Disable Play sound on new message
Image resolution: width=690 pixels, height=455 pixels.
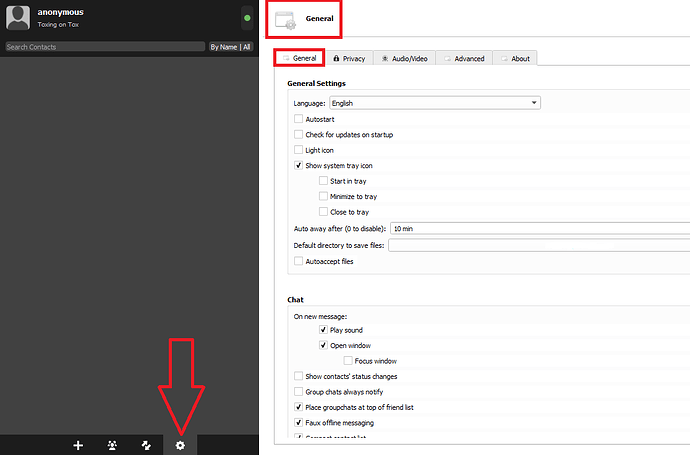323,329
